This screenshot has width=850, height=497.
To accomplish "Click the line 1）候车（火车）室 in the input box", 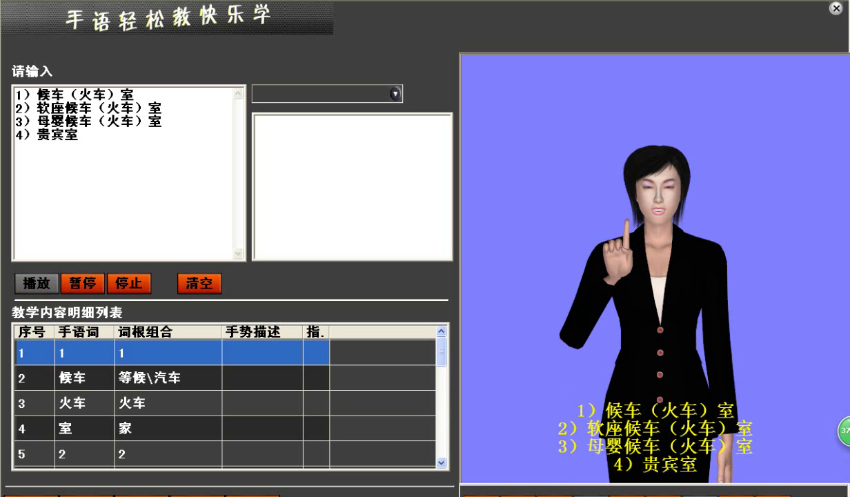I will tap(74, 95).
